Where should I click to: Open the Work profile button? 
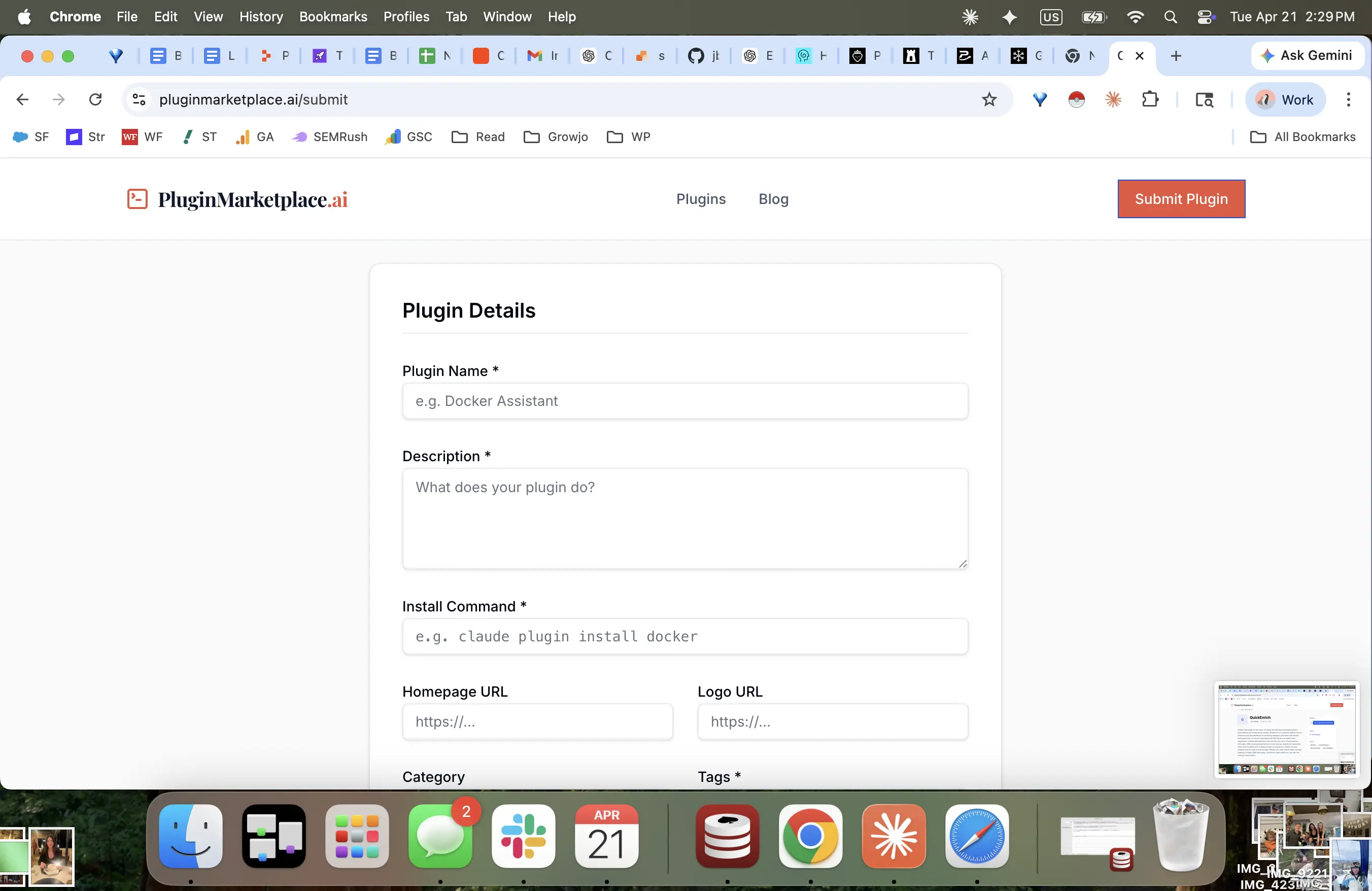point(1285,99)
